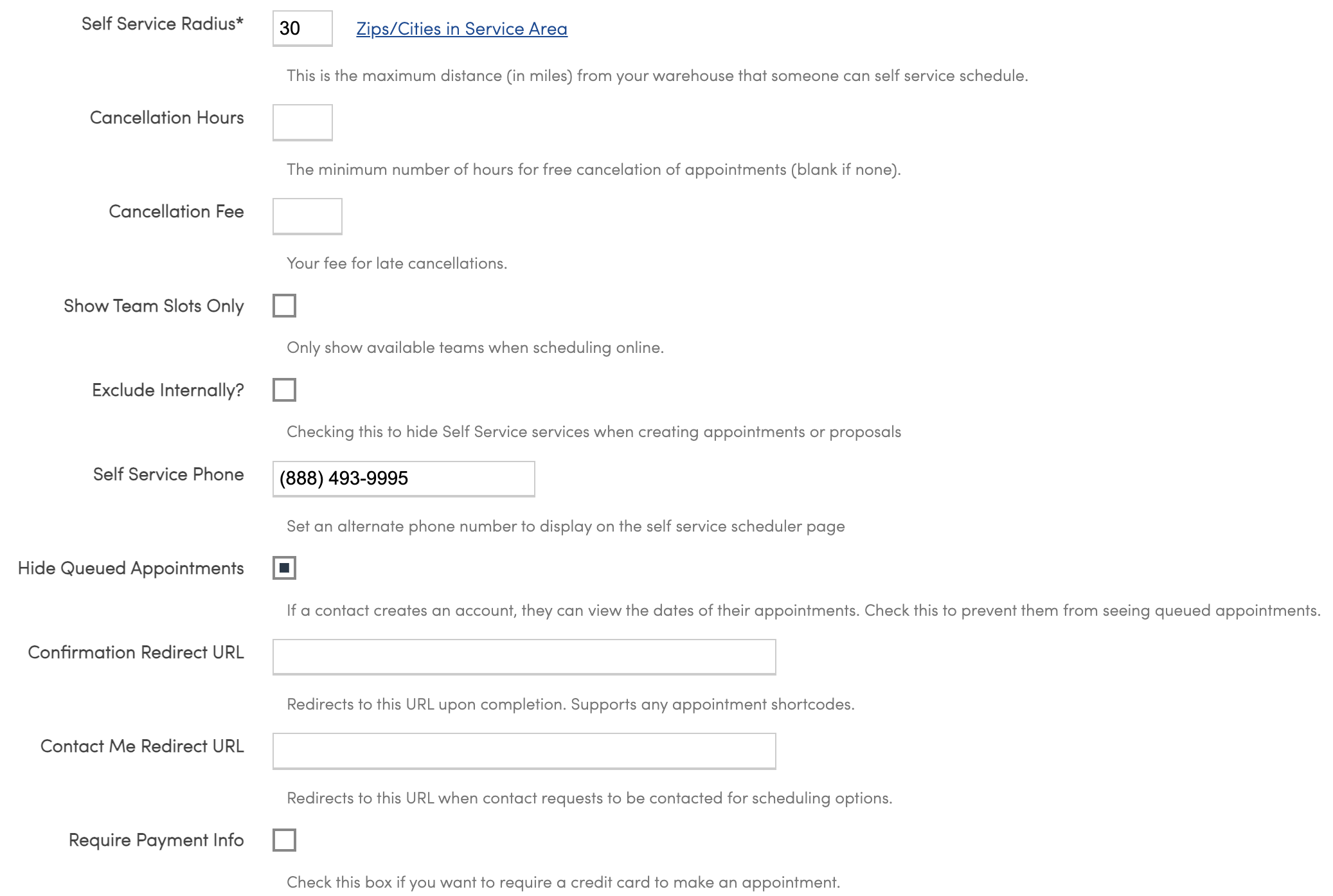
Task: Click the Confirmation Redirect URL label
Action: (136, 652)
